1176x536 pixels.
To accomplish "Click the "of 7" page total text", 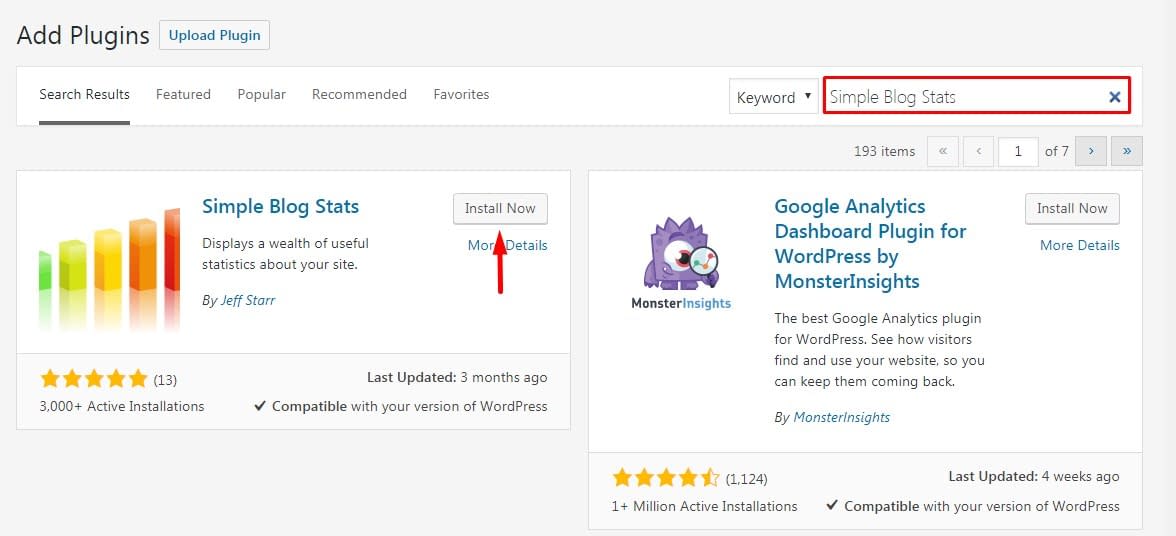I will click(1057, 151).
